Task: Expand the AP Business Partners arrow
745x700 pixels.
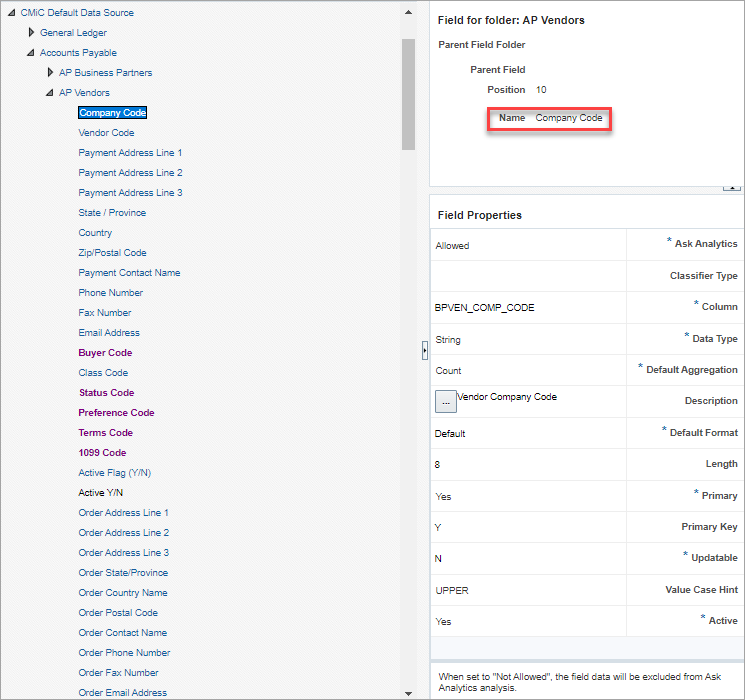Action: [50, 72]
